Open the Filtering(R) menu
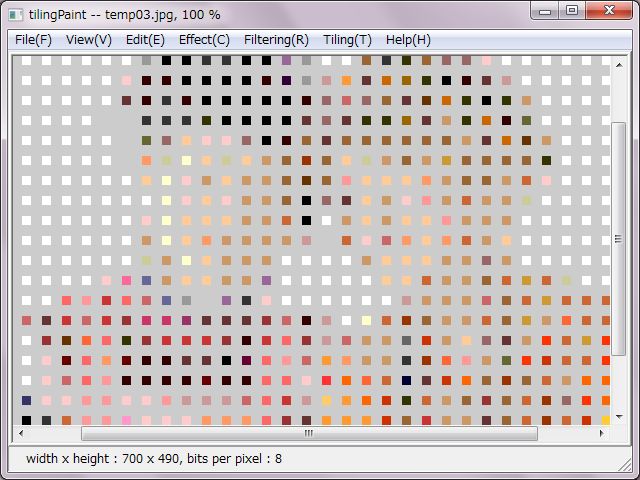This screenshot has width=640, height=480. (276, 40)
